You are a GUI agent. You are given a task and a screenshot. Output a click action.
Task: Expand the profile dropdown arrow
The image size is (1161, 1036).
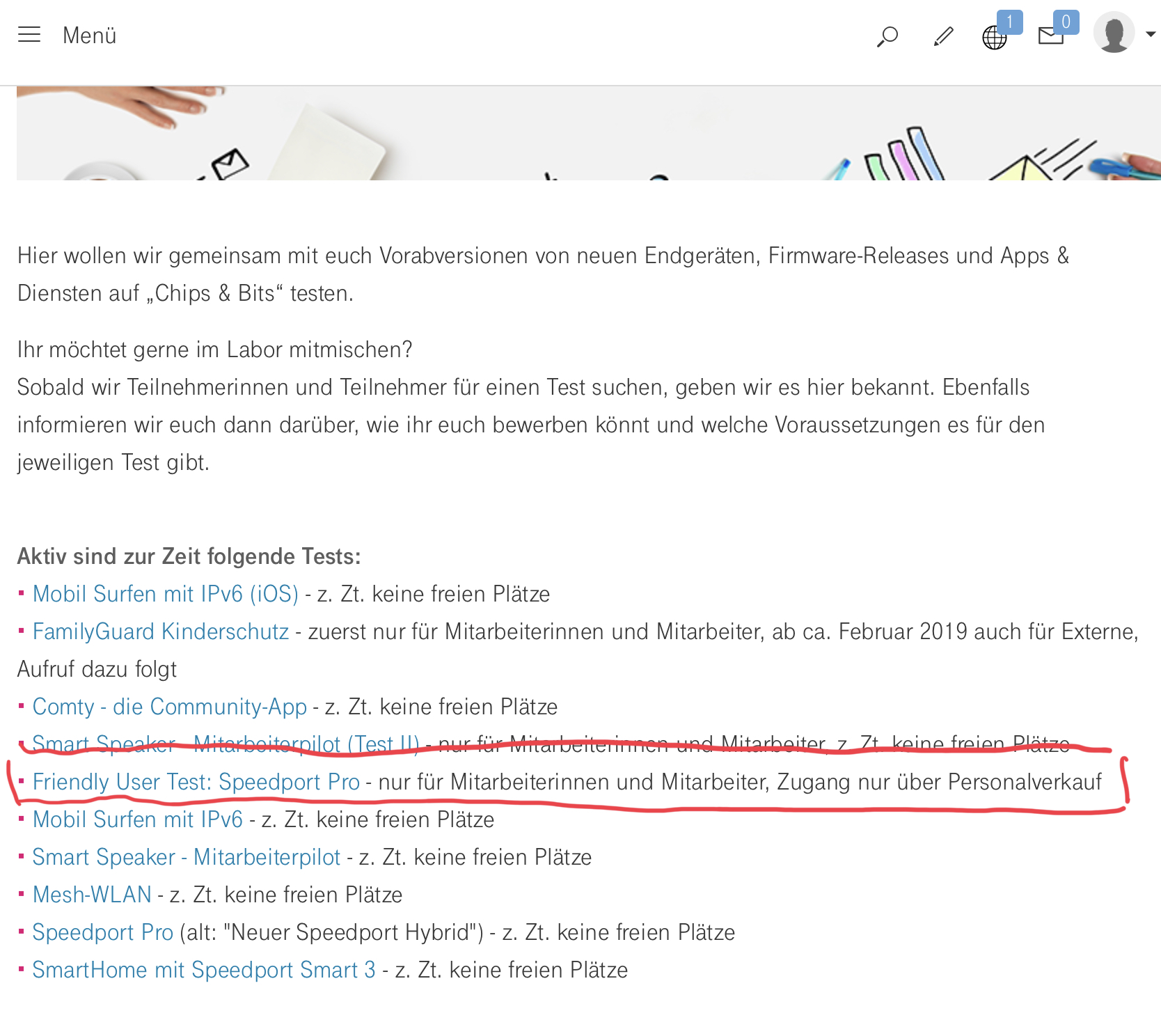click(x=1151, y=33)
